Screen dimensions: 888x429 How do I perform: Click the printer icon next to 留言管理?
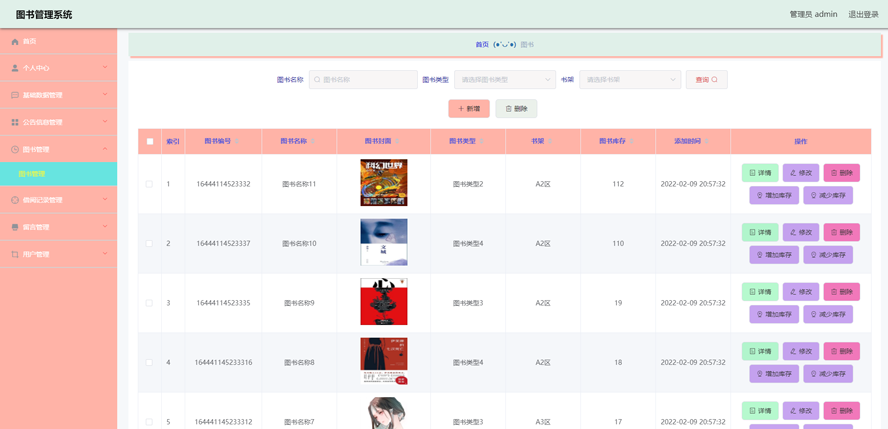point(15,227)
